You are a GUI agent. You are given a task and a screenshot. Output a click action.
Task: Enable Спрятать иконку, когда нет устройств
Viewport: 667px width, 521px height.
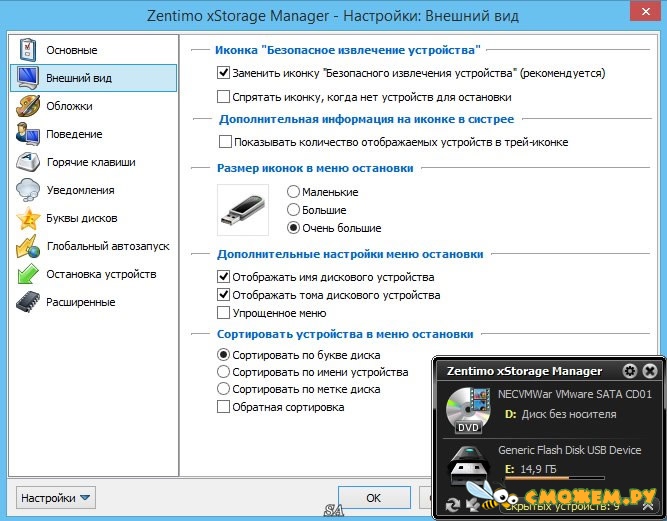tap(223, 97)
